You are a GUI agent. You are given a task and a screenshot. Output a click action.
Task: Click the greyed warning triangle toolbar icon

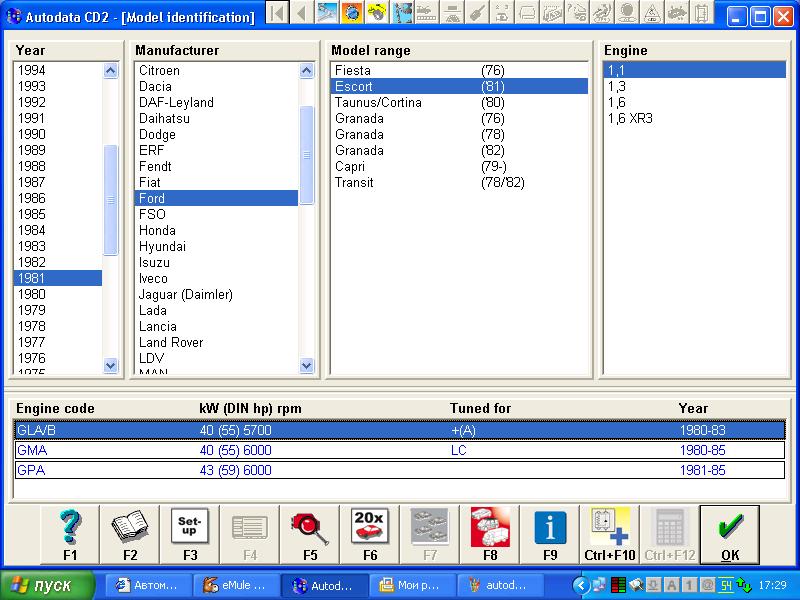point(652,13)
